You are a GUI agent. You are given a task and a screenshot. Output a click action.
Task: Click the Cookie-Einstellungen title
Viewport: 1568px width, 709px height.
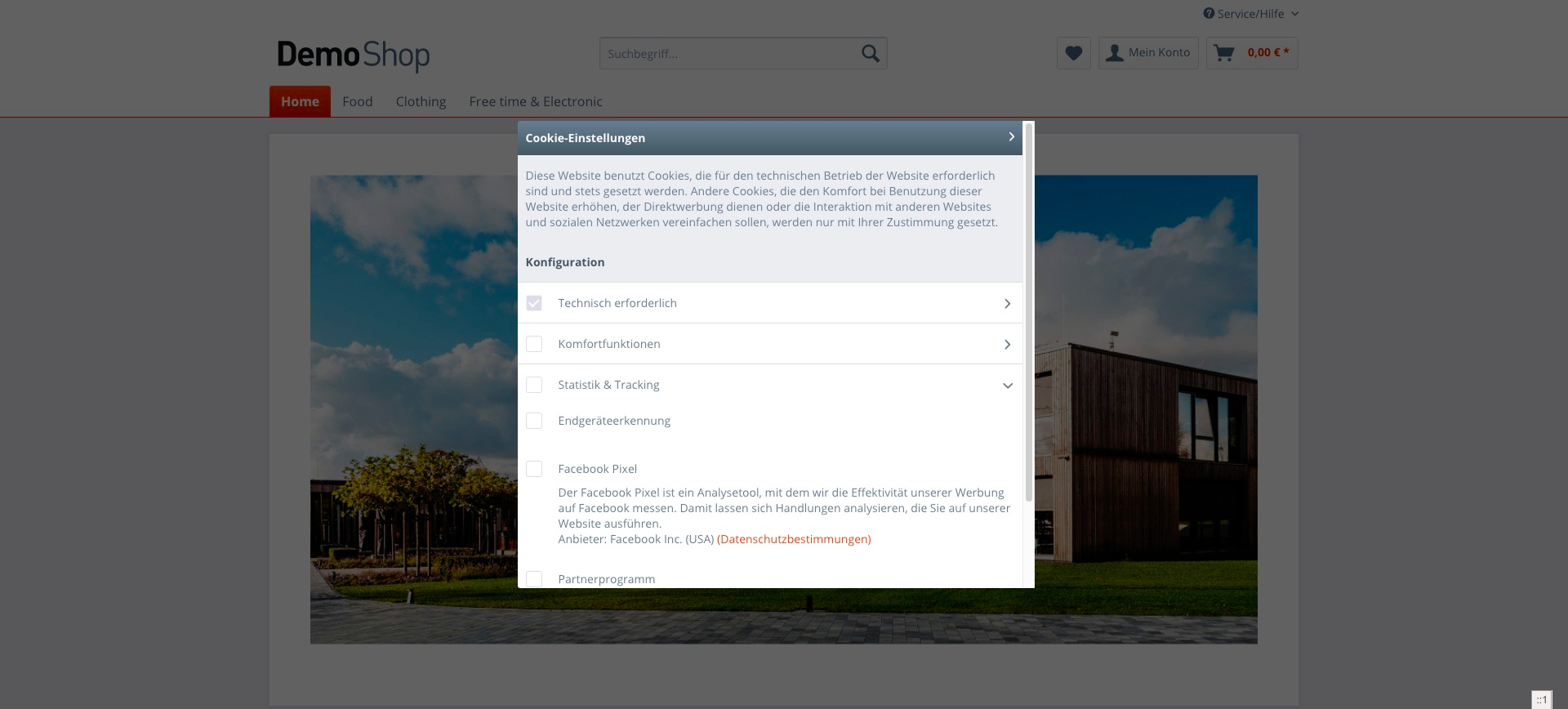click(x=586, y=138)
